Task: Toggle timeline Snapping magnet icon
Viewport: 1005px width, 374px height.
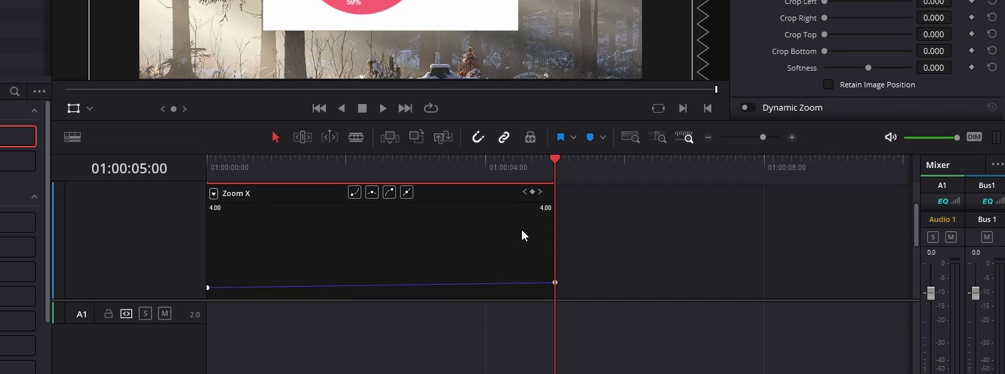Action: pos(478,137)
